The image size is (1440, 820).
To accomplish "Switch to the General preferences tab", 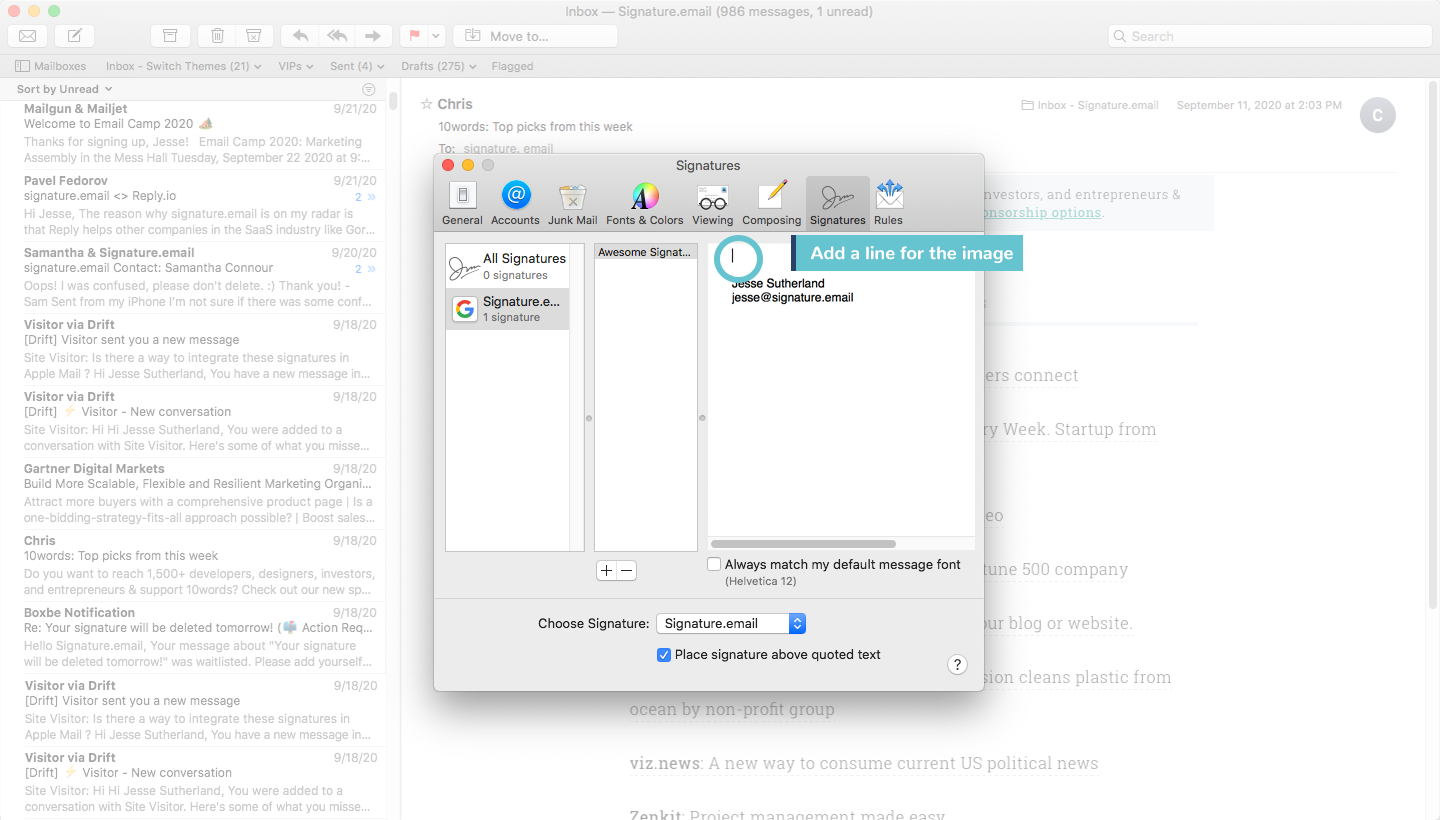I will coord(462,200).
